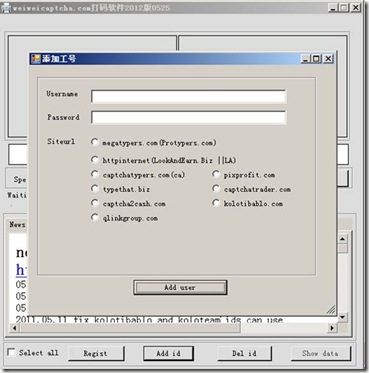Viewport: 369px width, 373px height.
Task: Pick captcha2cash.com radio option
Action: tap(95, 203)
